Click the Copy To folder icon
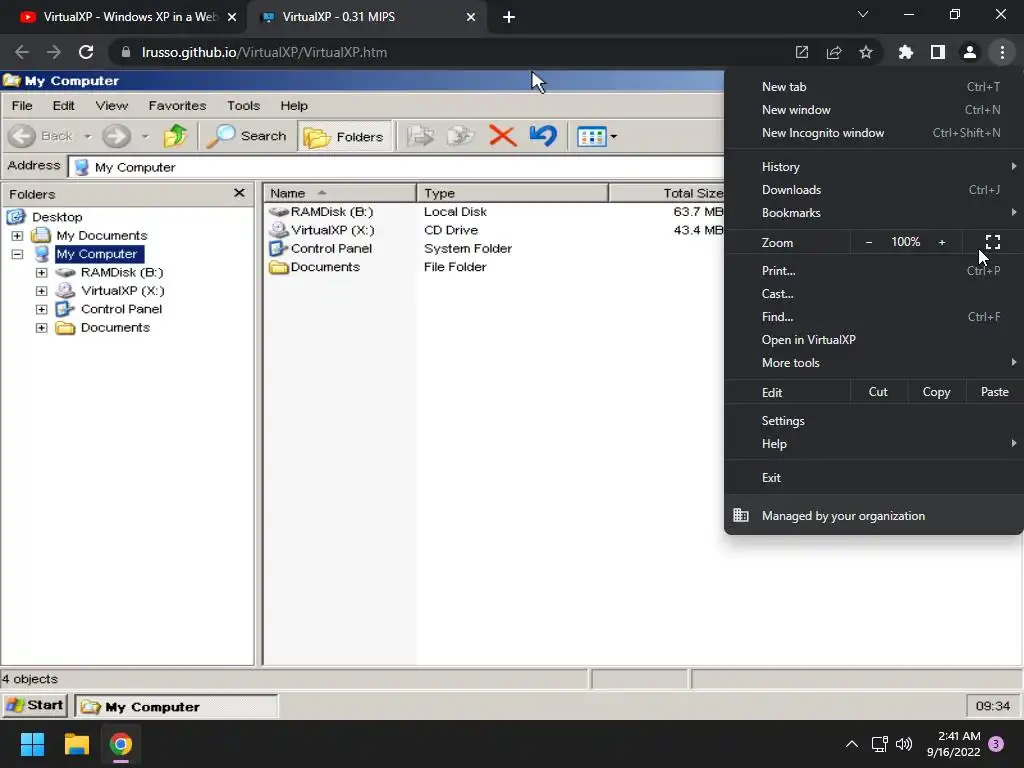 [x=460, y=136]
